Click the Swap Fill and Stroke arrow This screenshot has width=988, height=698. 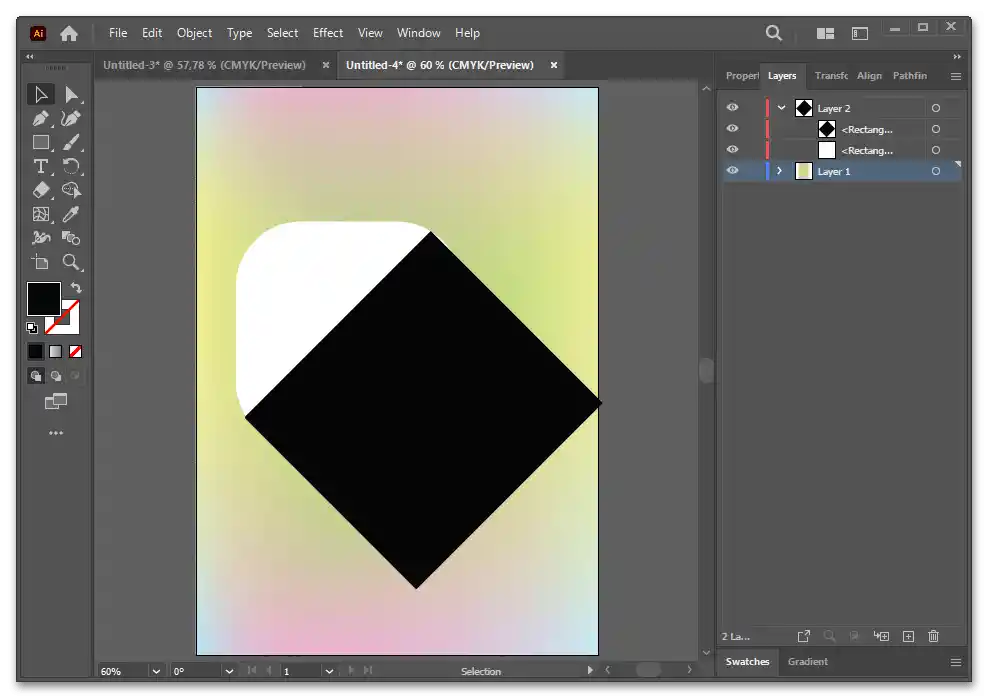76,288
